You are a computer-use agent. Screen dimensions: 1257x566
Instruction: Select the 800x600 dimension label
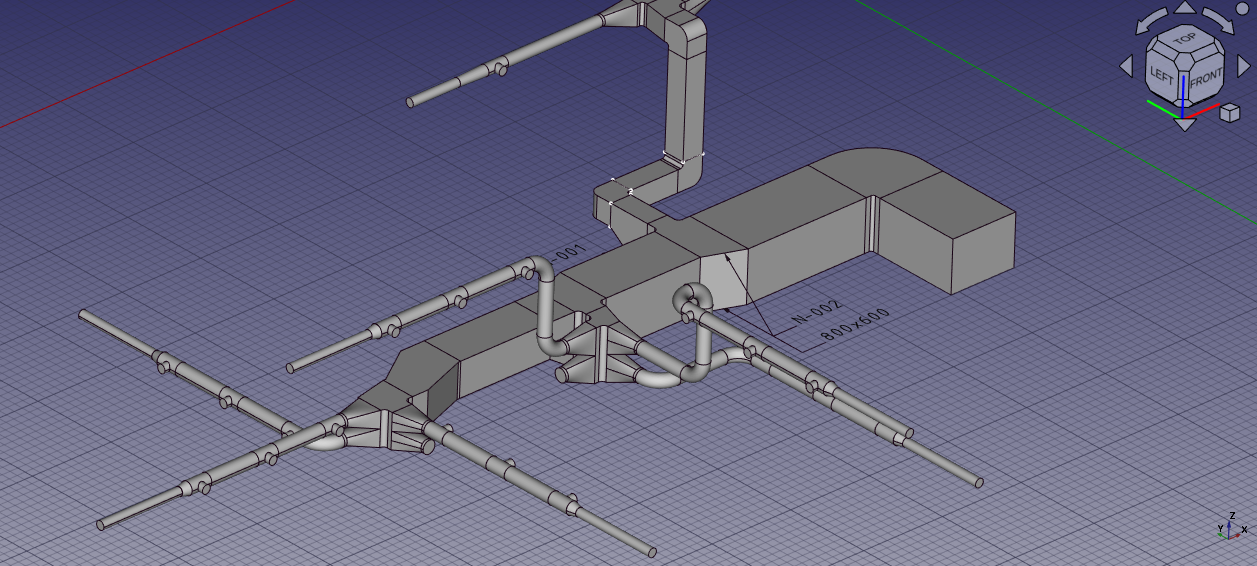point(853,326)
